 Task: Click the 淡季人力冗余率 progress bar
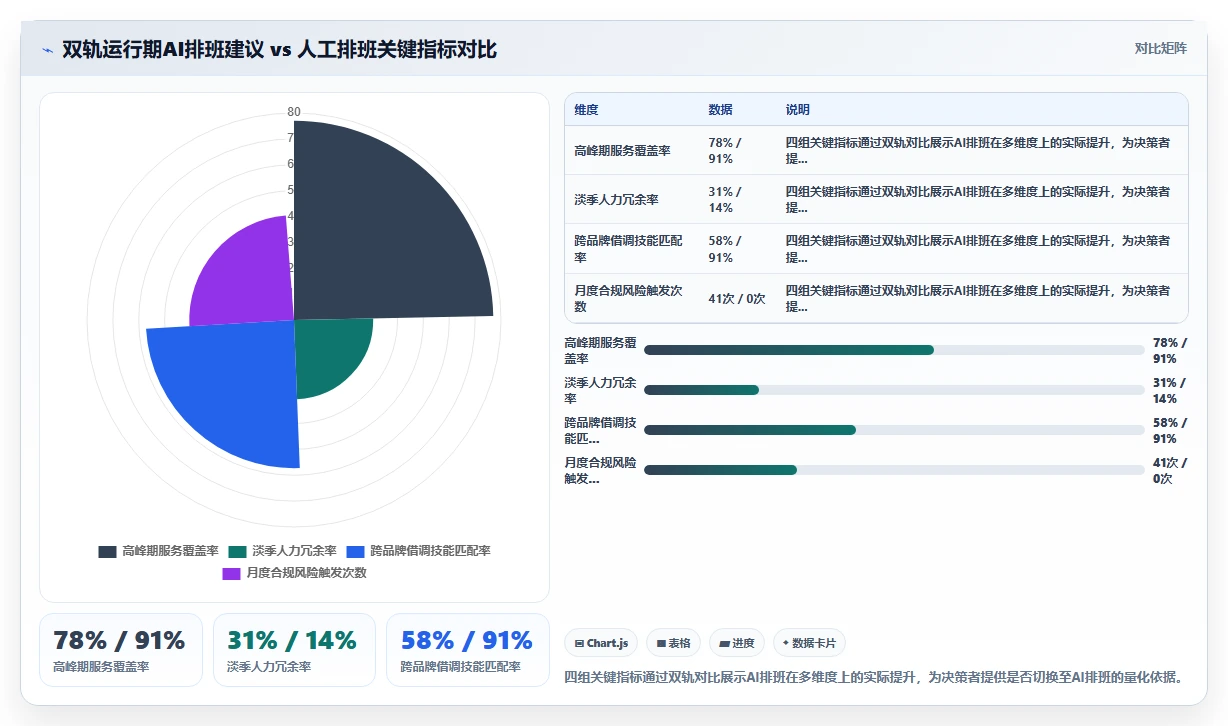click(894, 390)
